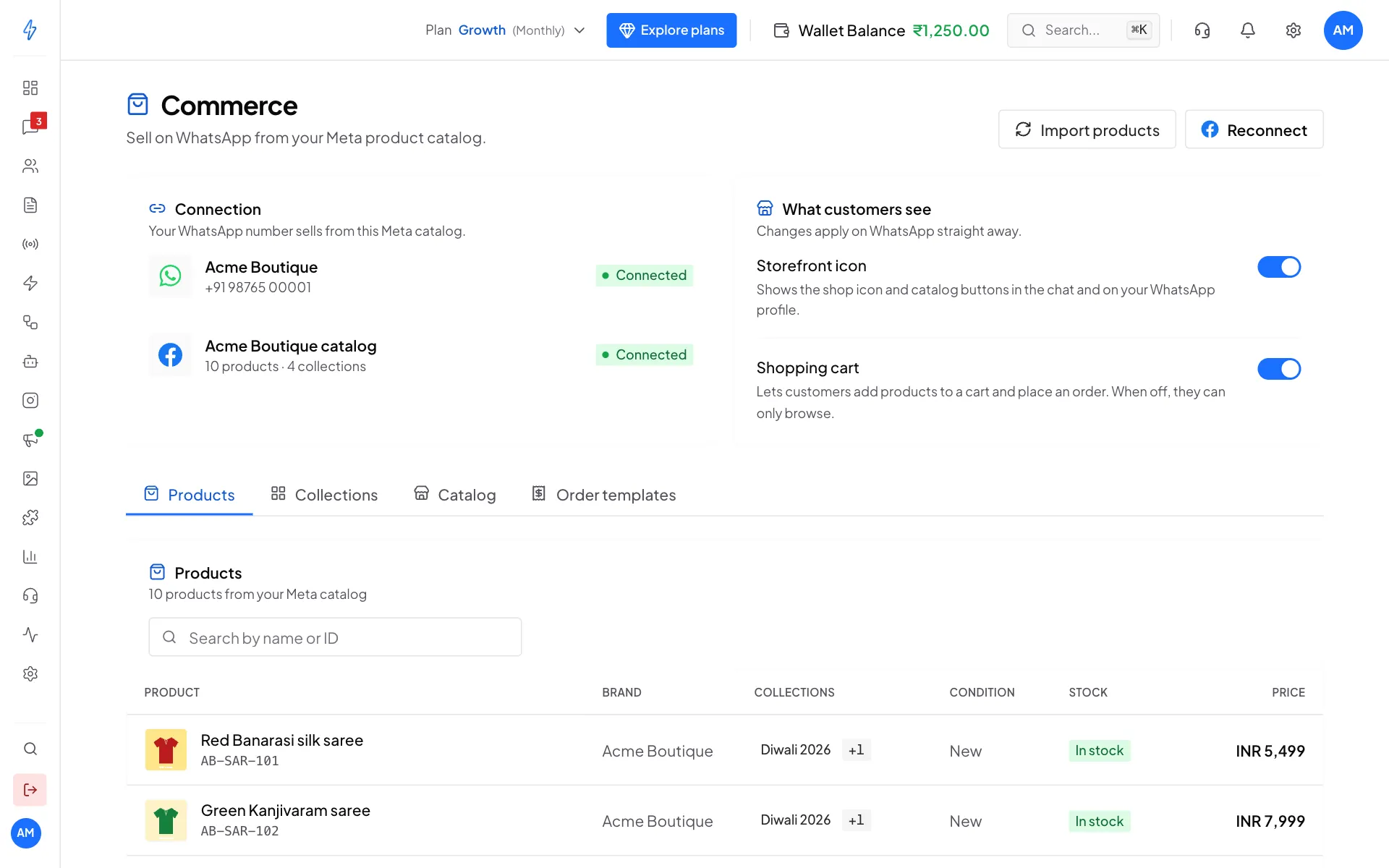Switch to the Catalog tab

coord(455,495)
